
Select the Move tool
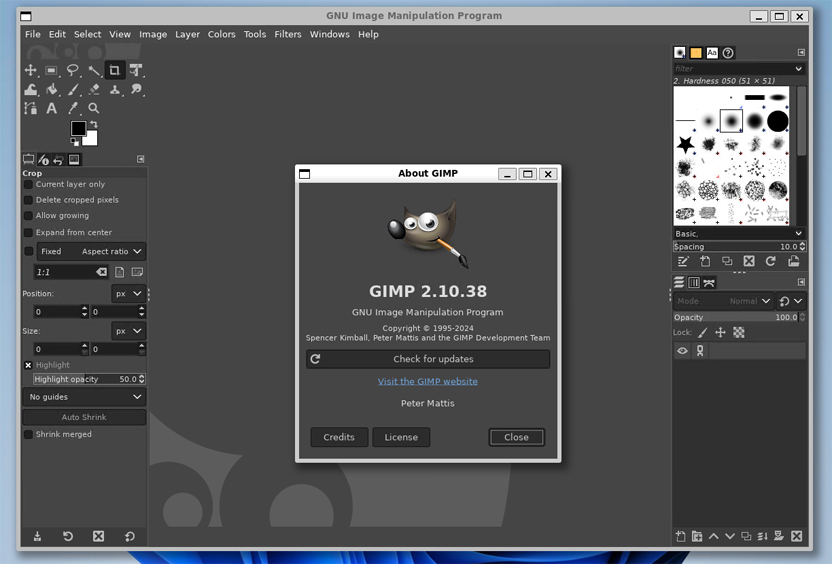31,70
